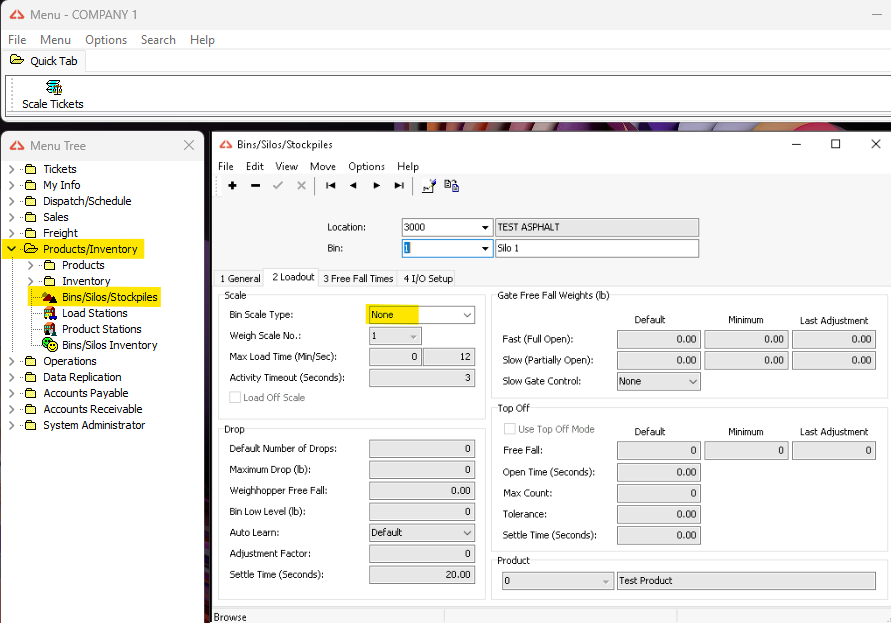Switch to the 1 General tab
Image resolution: width=891 pixels, height=623 pixels.
(x=240, y=279)
